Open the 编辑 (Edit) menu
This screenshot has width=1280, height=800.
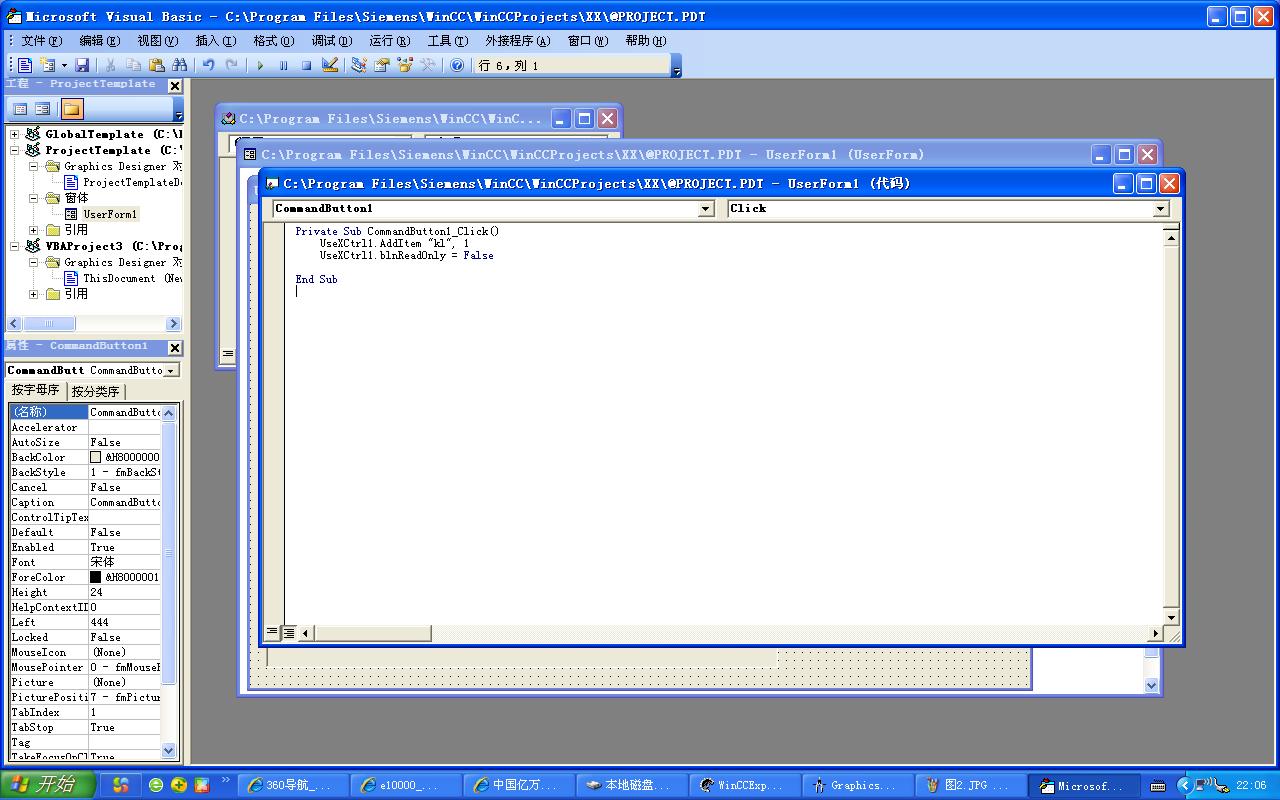(99, 41)
